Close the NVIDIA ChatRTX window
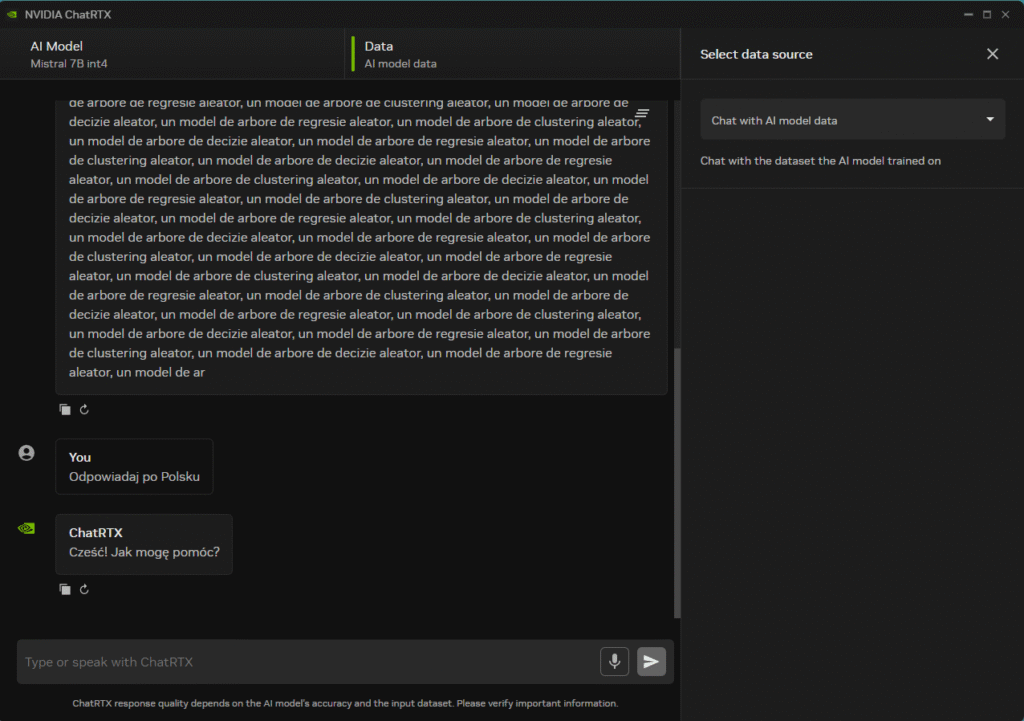The image size is (1024, 721). [x=1006, y=14]
